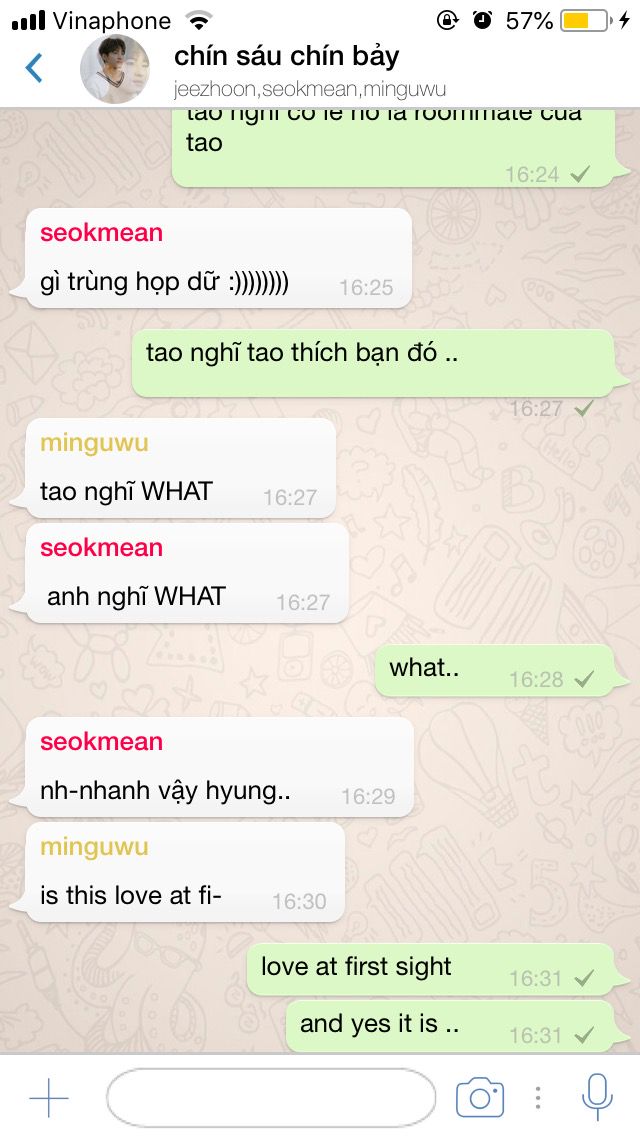Tap the three-dot icon beside the camera
Image resolution: width=640 pixels, height=1136 pixels.
click(538, 1098)
